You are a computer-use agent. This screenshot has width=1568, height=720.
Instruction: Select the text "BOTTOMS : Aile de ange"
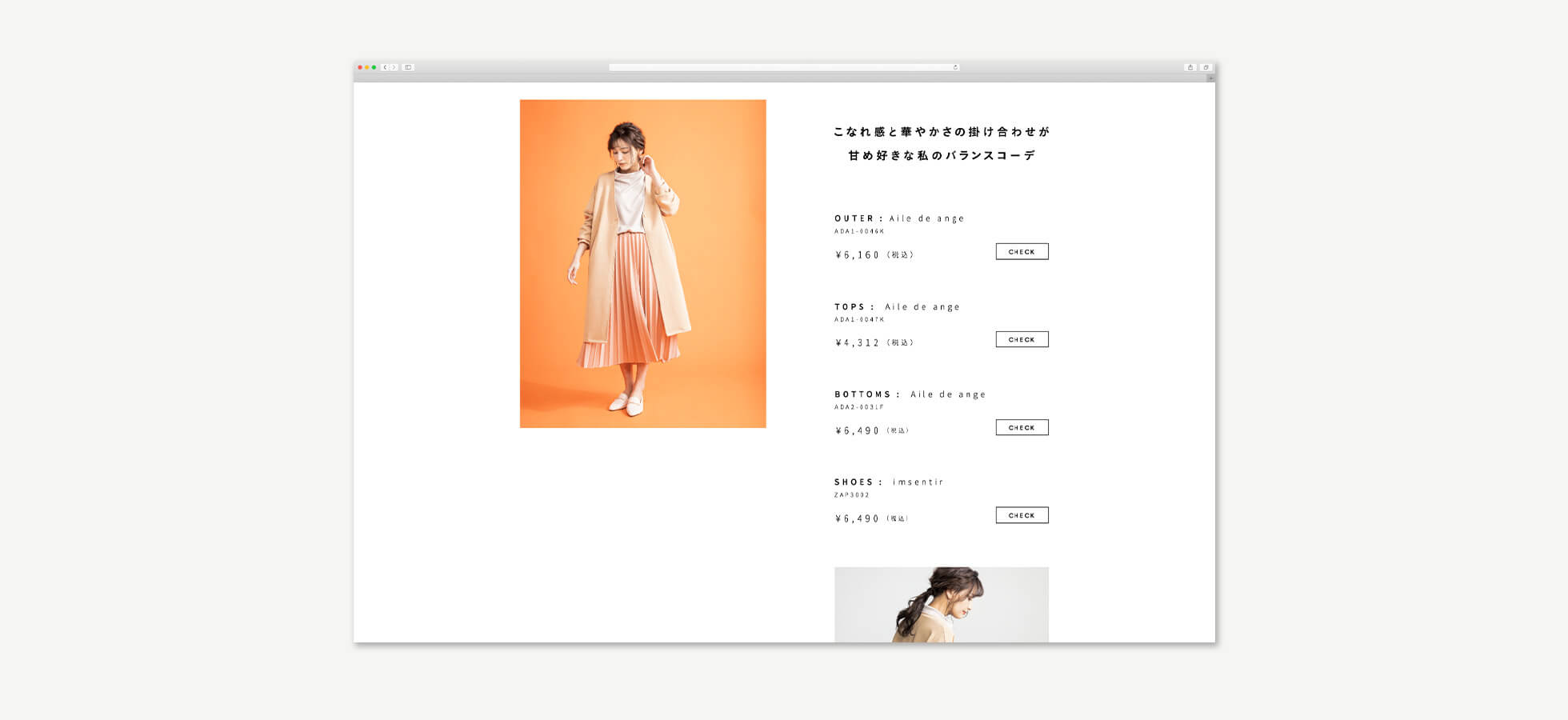910,394
